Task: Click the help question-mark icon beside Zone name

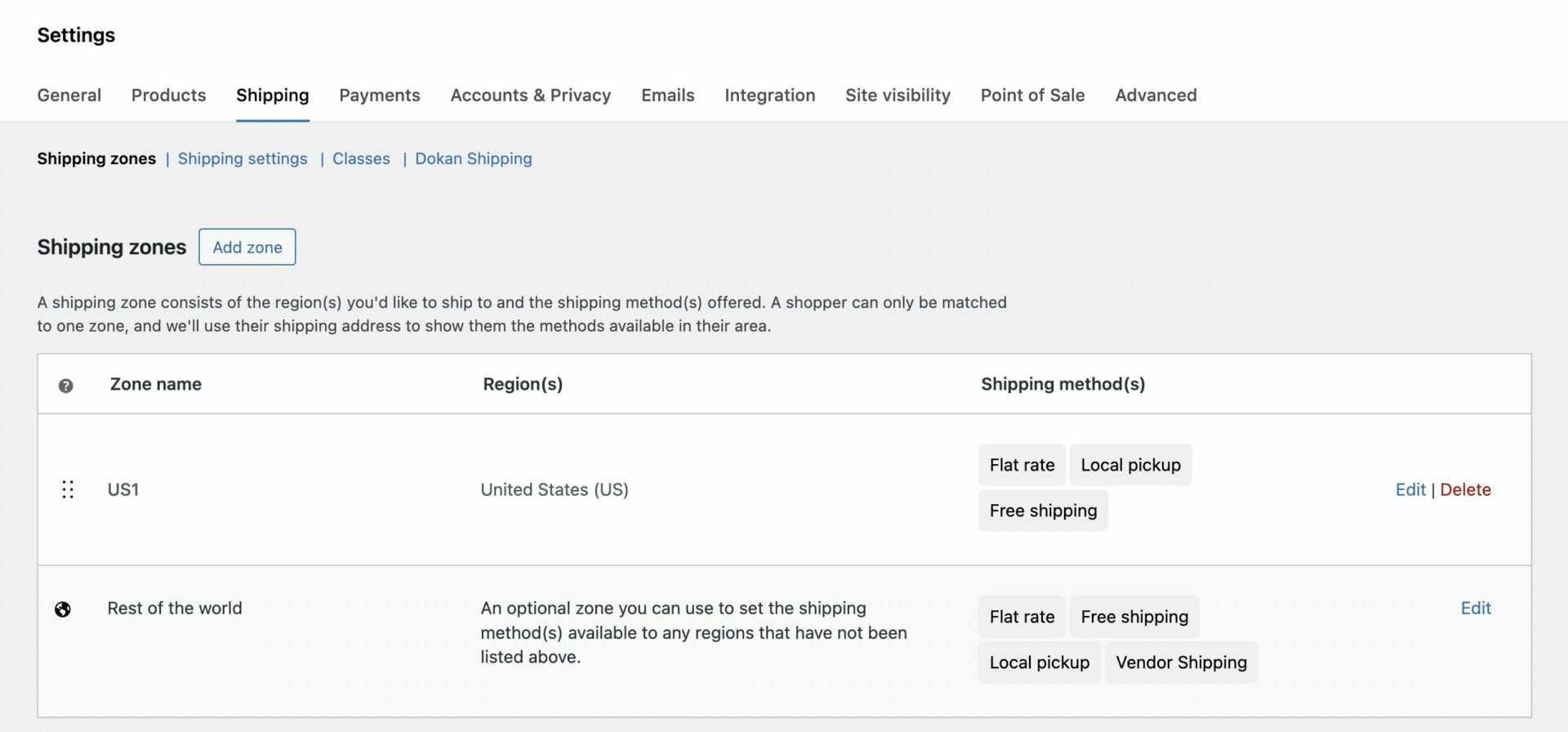Action: click(x=66, y=386)
